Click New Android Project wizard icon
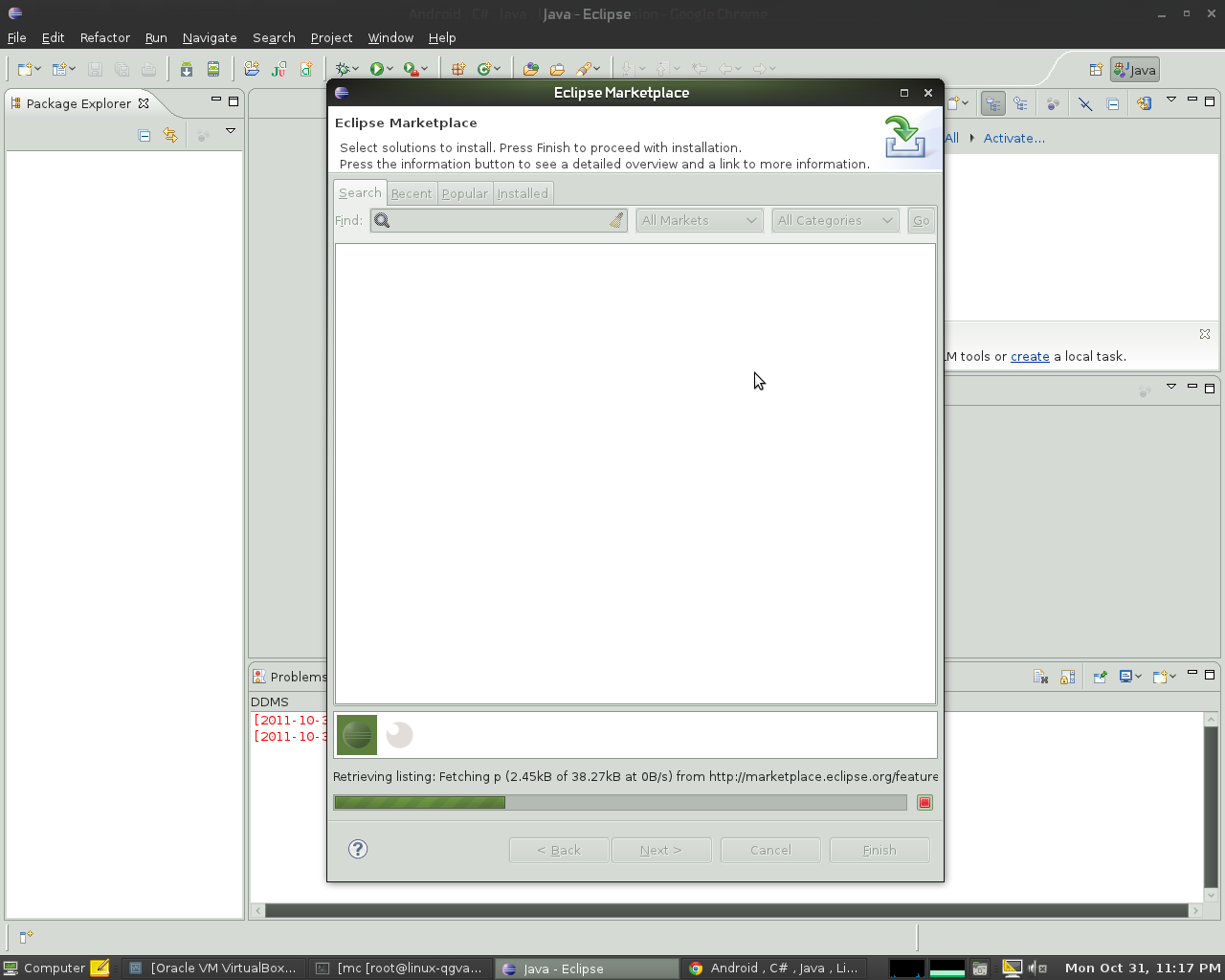This screenshot has height=980, width=1225. 252,69
